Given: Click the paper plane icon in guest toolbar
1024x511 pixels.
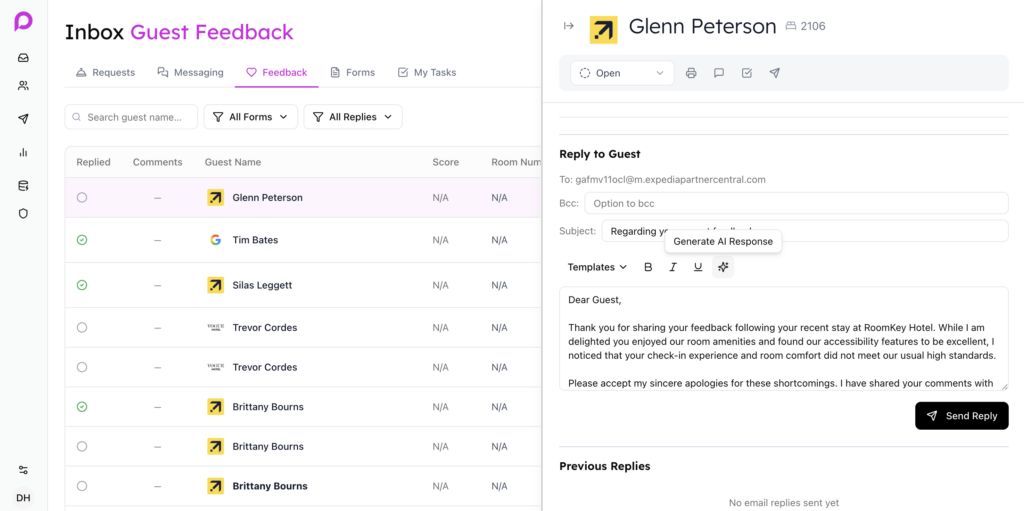Looking at the screenshot, I should tap(775, 73).
